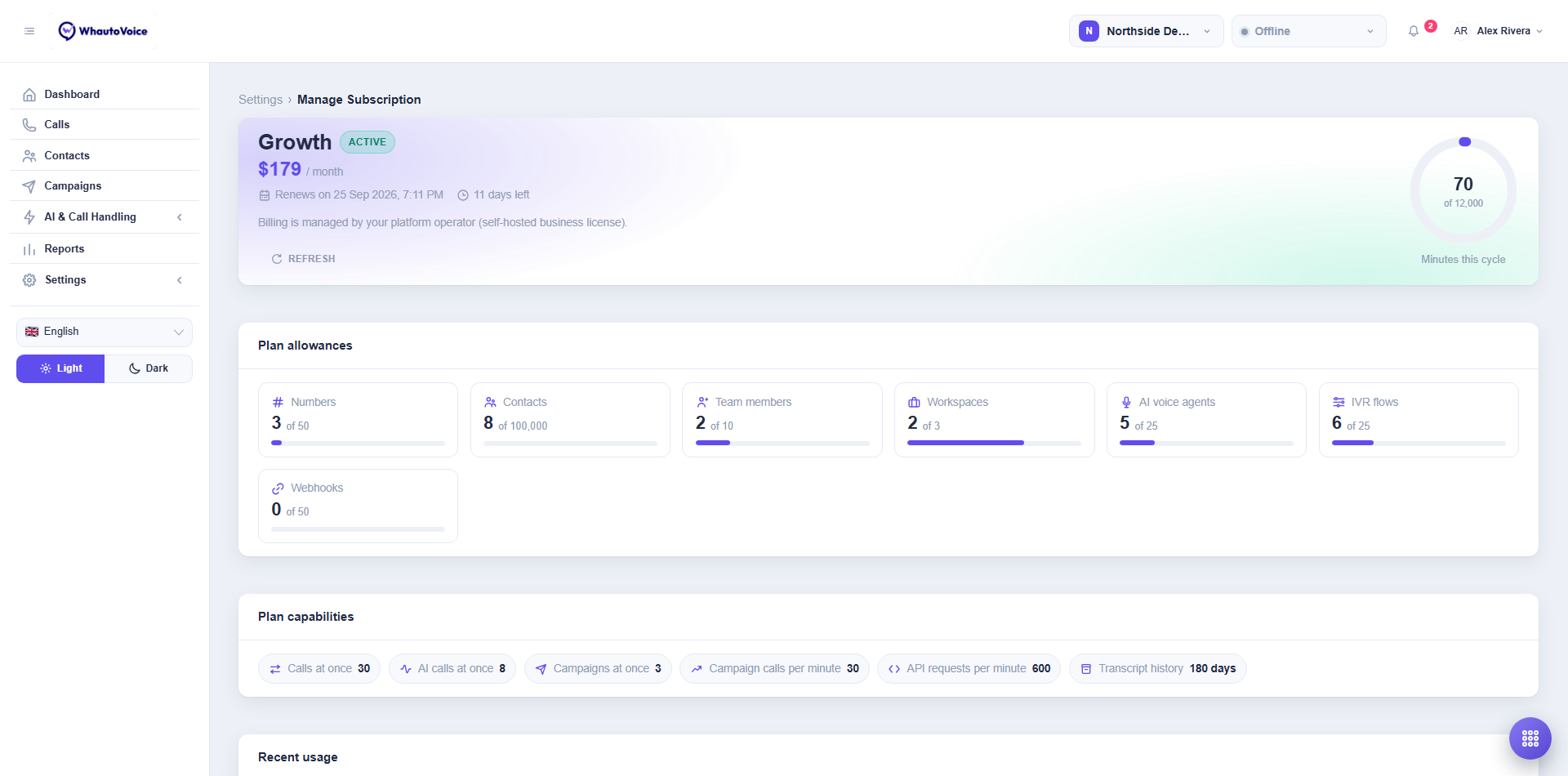Image resolution: width=1568 pixels, height=776 pixels.
Task: Open Reports menu item
Action: 105,249
